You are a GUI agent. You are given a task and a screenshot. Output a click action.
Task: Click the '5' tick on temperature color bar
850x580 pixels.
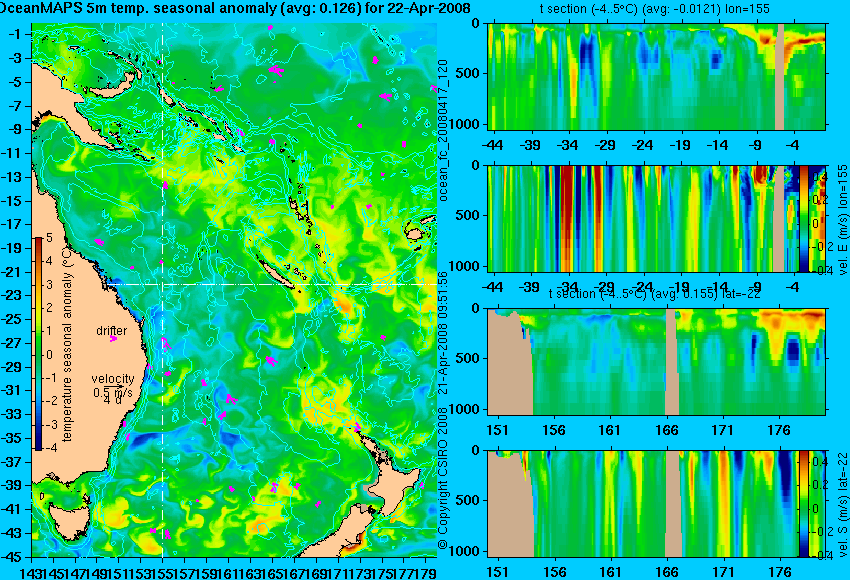[49, 237]
